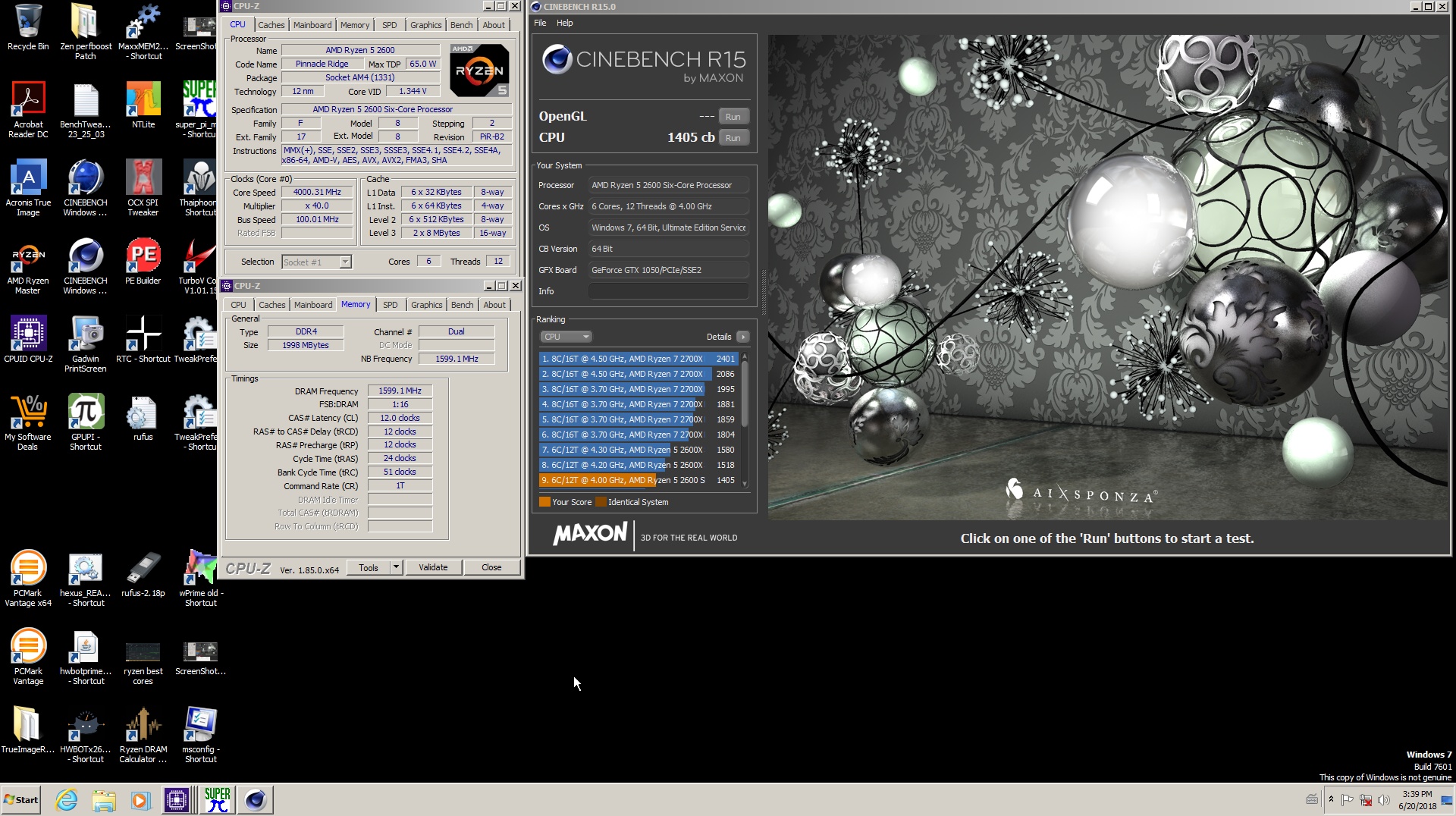Viewport: 1456px width, 816px height.
Task: Click Tools button in CPU-Z
Action: coord(369,567)
